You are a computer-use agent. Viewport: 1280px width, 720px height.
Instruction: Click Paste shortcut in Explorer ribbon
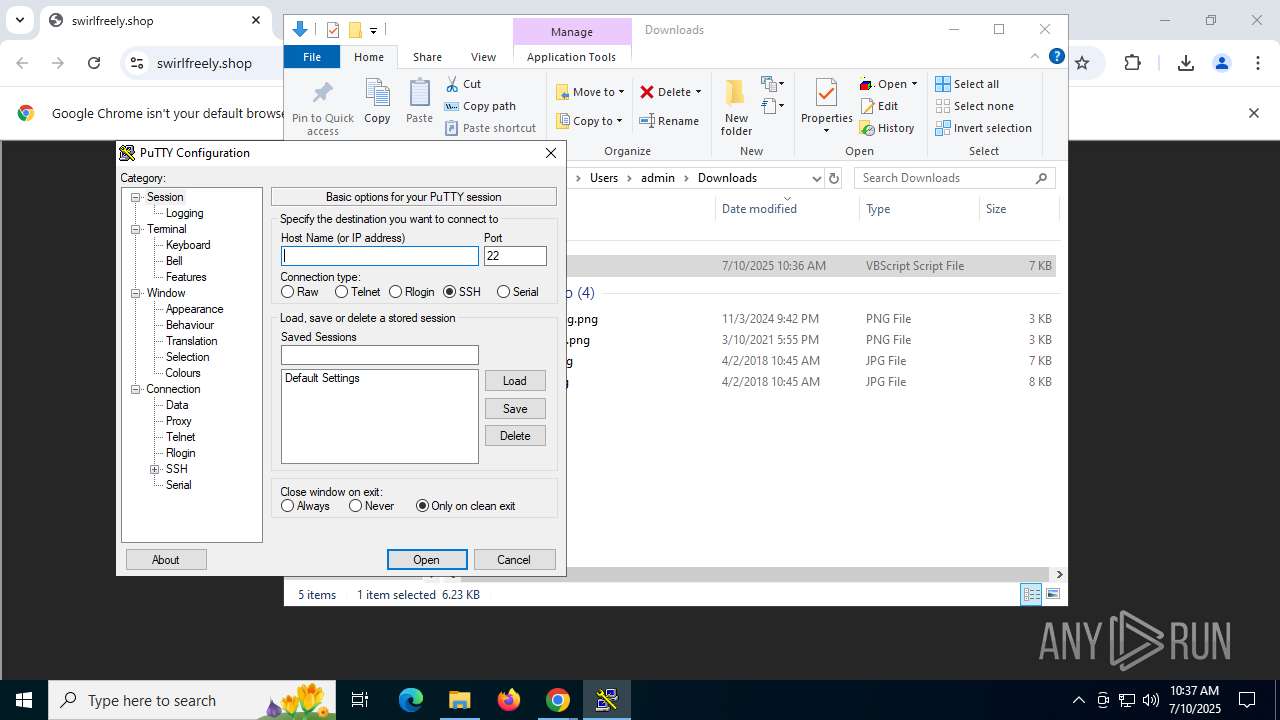(x=490, y=128)
